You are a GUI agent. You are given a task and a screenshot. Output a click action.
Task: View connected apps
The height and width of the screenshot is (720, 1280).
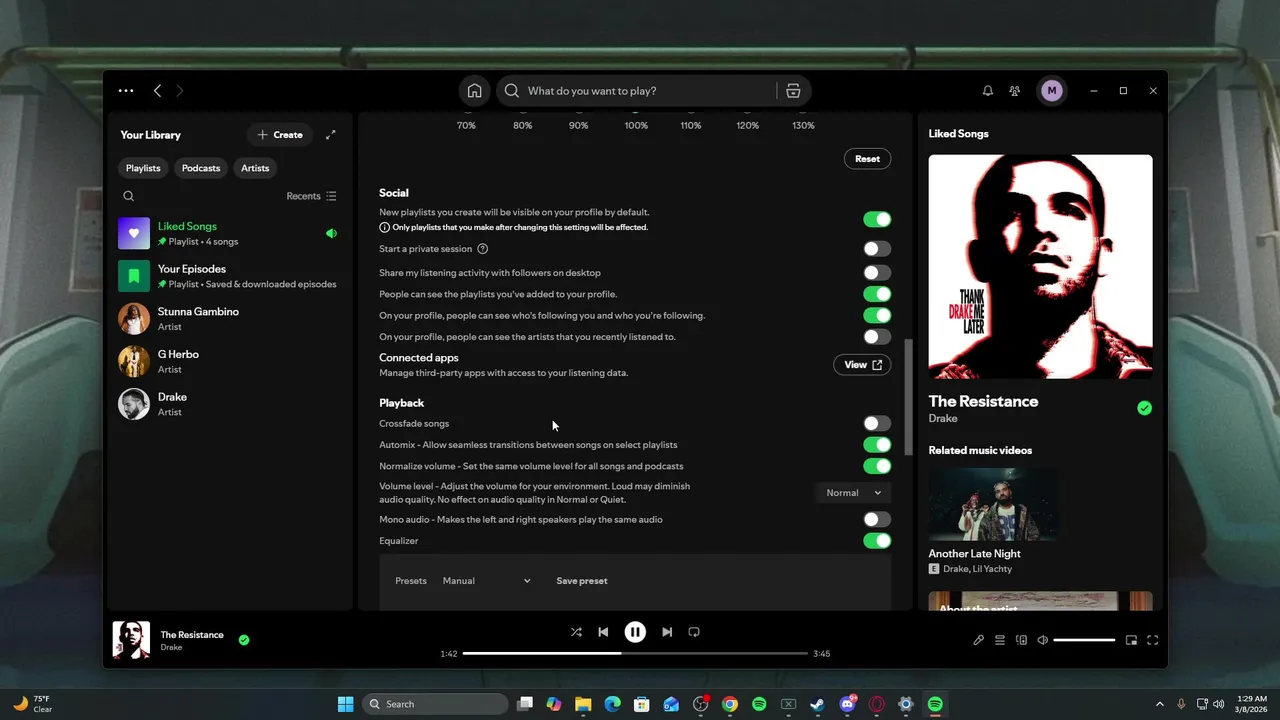(x=862, y=365)
